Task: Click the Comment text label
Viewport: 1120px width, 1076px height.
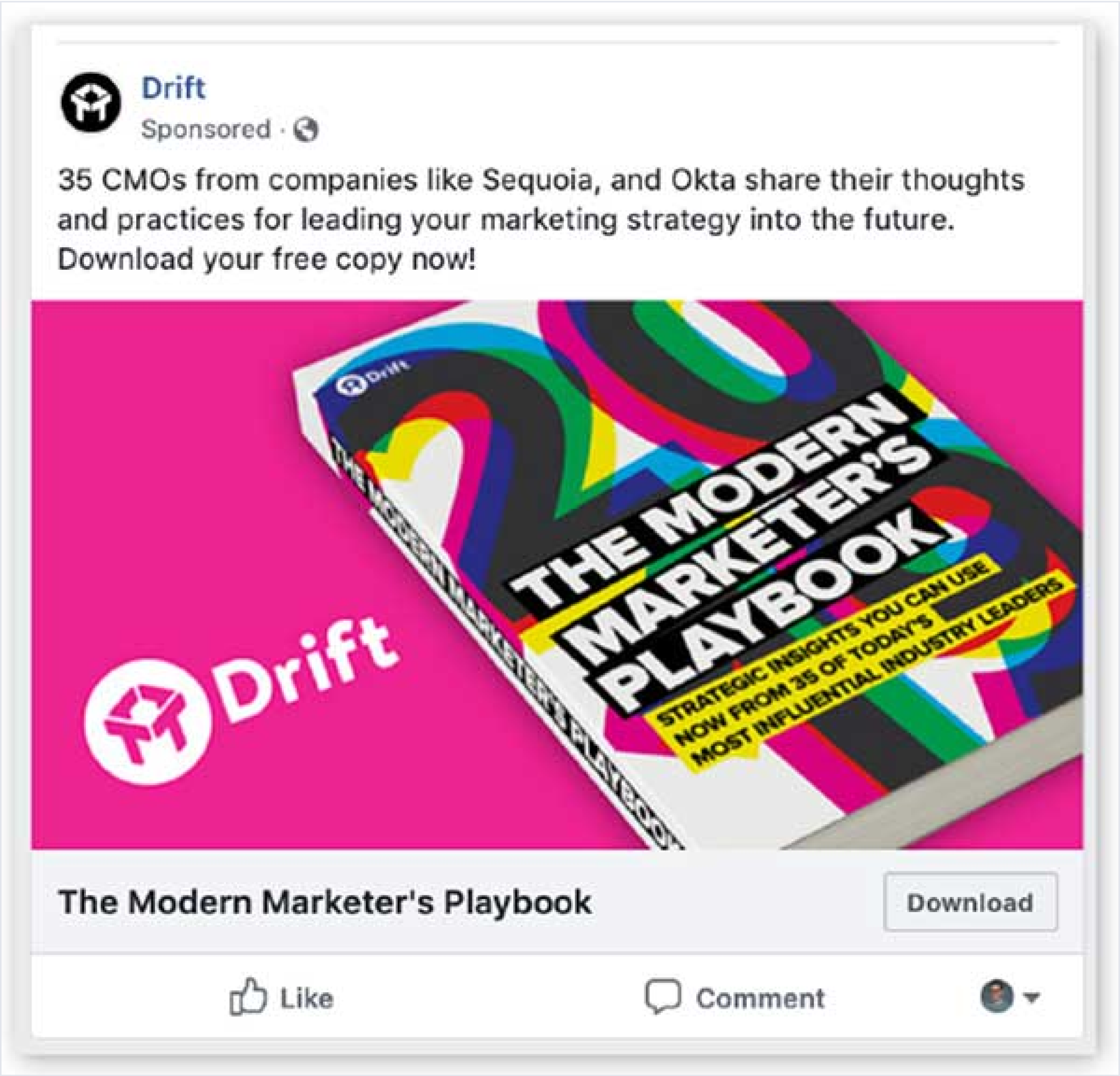Action: (760, 998)
